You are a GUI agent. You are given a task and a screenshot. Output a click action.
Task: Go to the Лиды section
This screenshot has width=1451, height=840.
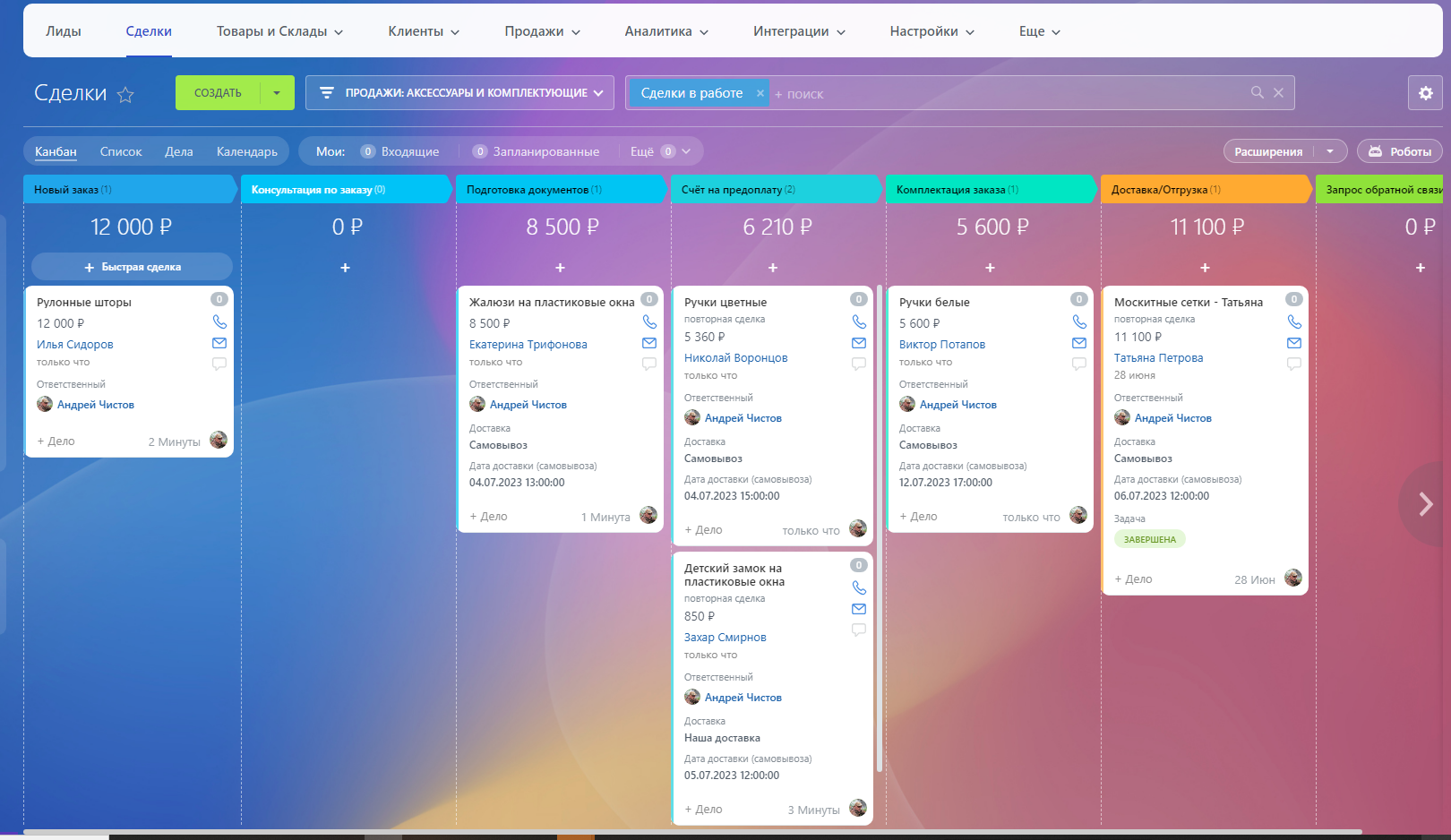64,31
